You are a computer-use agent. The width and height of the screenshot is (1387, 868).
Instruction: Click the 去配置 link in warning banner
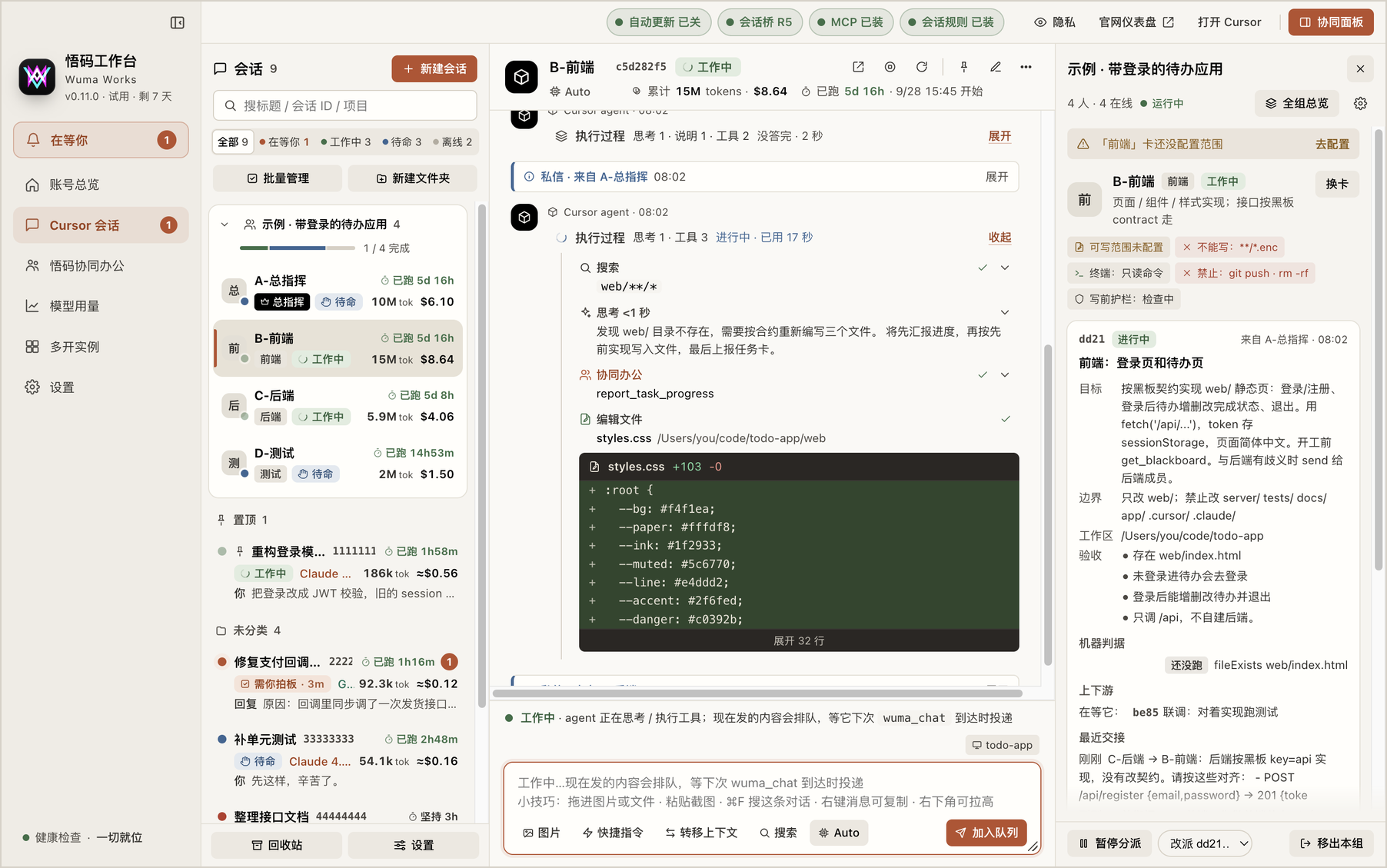tap(1332, 144)
